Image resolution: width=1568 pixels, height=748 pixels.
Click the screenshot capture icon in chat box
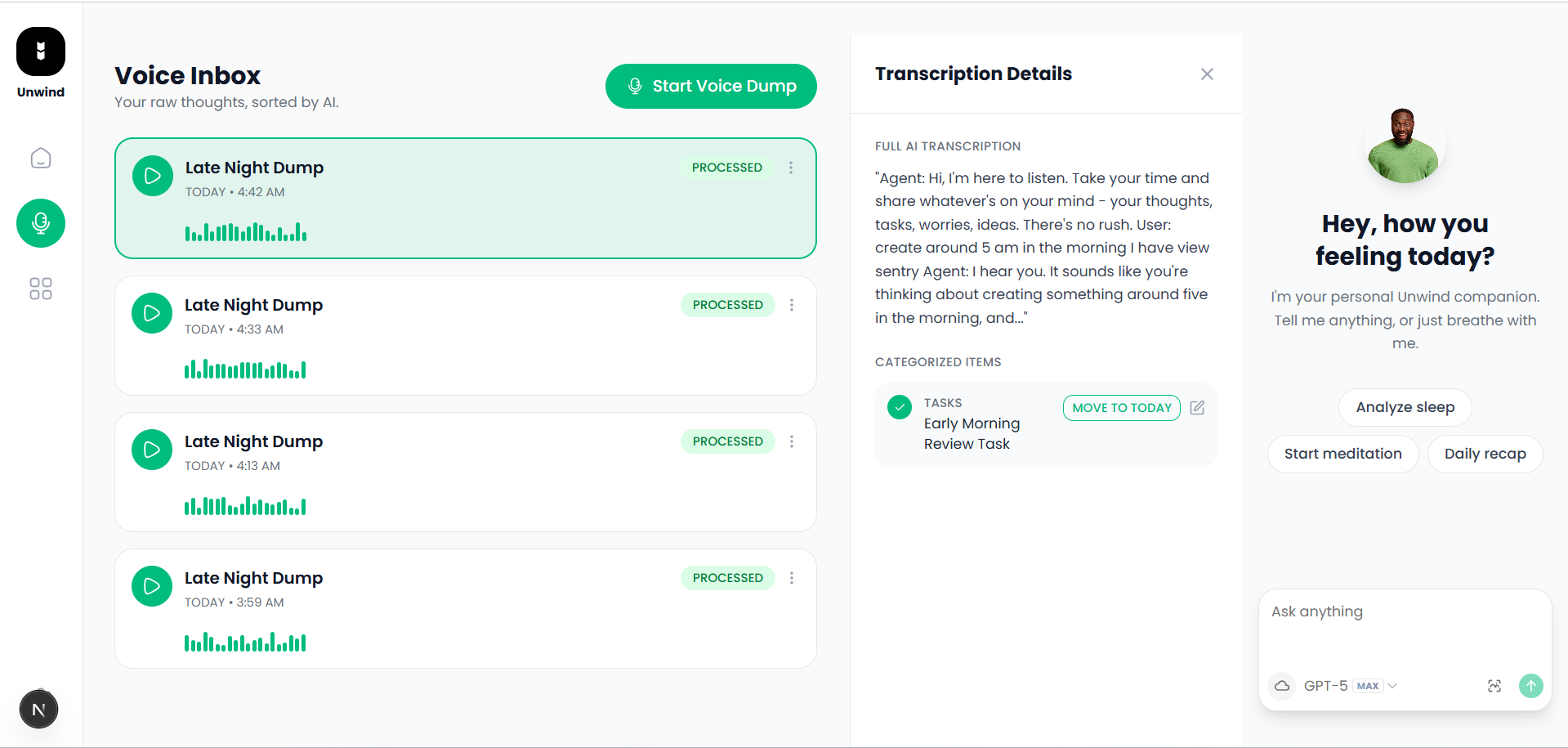tap(1494, 686)
